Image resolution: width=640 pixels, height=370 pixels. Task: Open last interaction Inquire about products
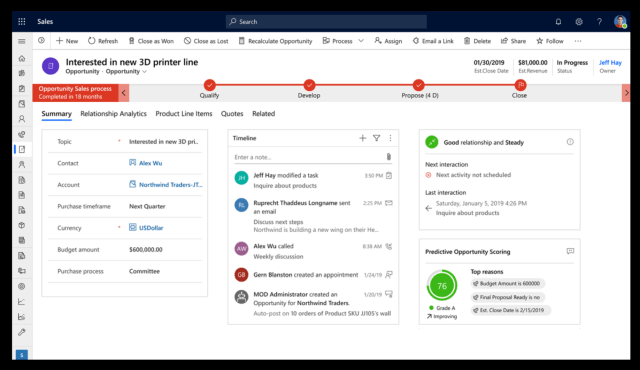[x=467, y=213]
